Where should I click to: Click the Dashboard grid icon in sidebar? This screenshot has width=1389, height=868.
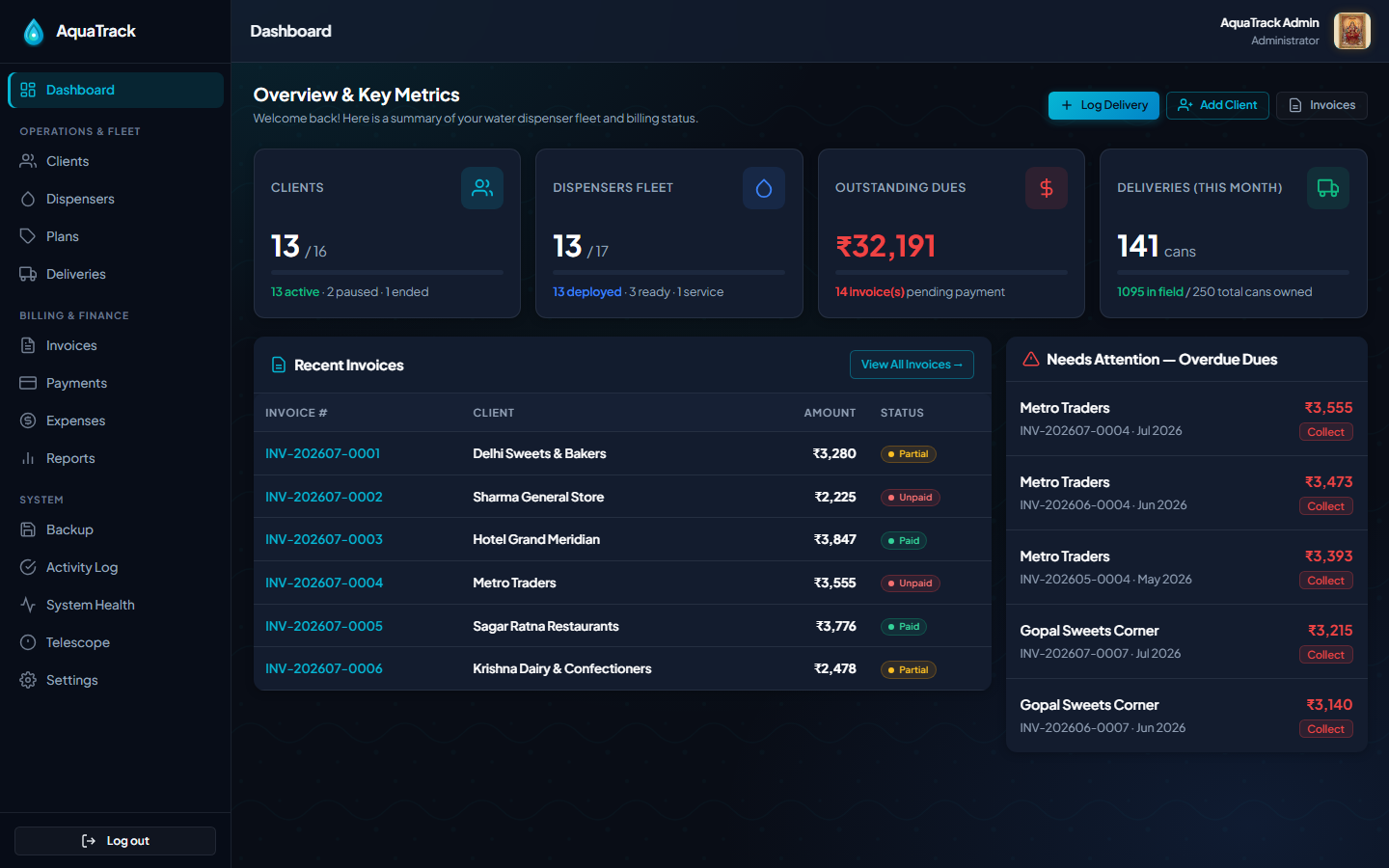pos(28,90)
